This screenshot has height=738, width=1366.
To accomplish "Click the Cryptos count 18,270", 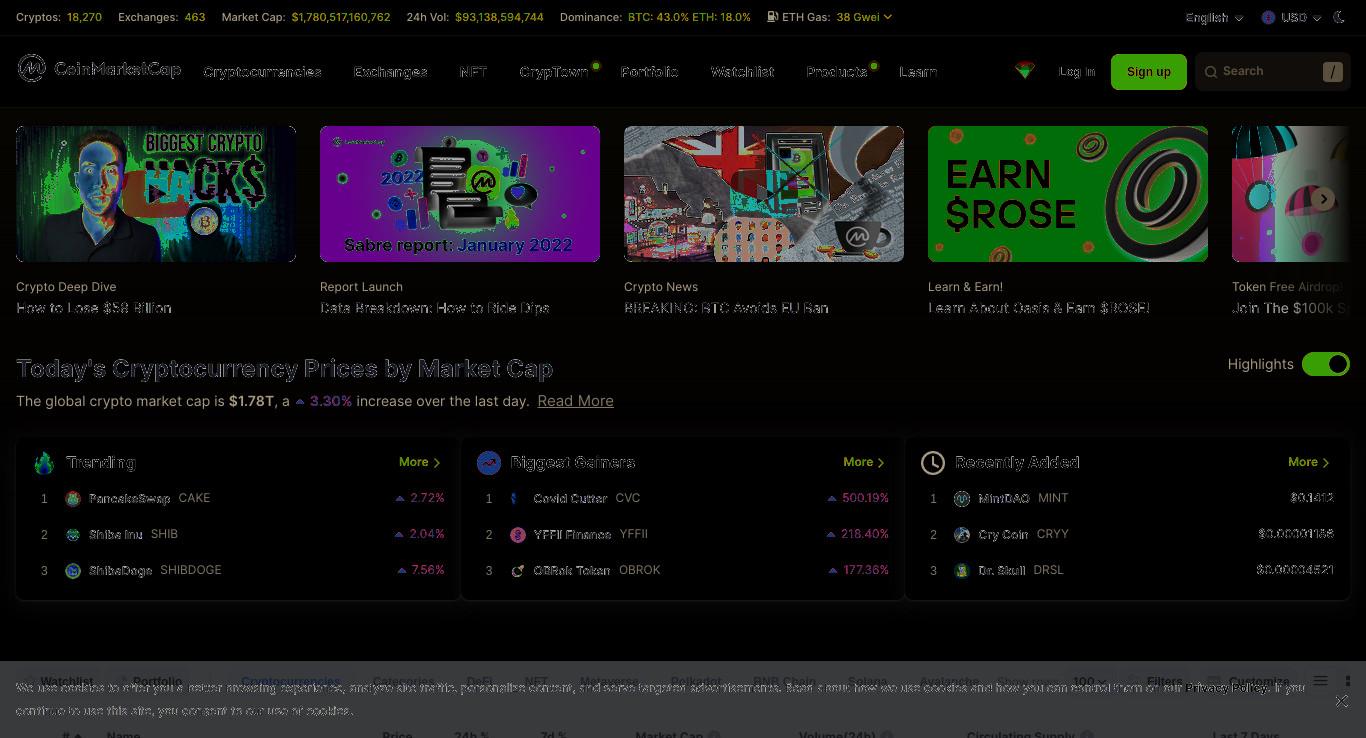I will [84, 17].
